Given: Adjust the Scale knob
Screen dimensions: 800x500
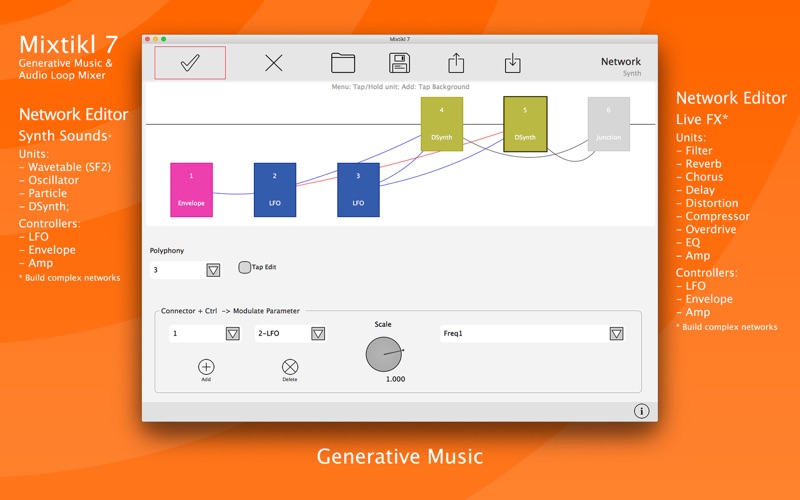Looking at the screenshot, I should click(x=384, y=354).
